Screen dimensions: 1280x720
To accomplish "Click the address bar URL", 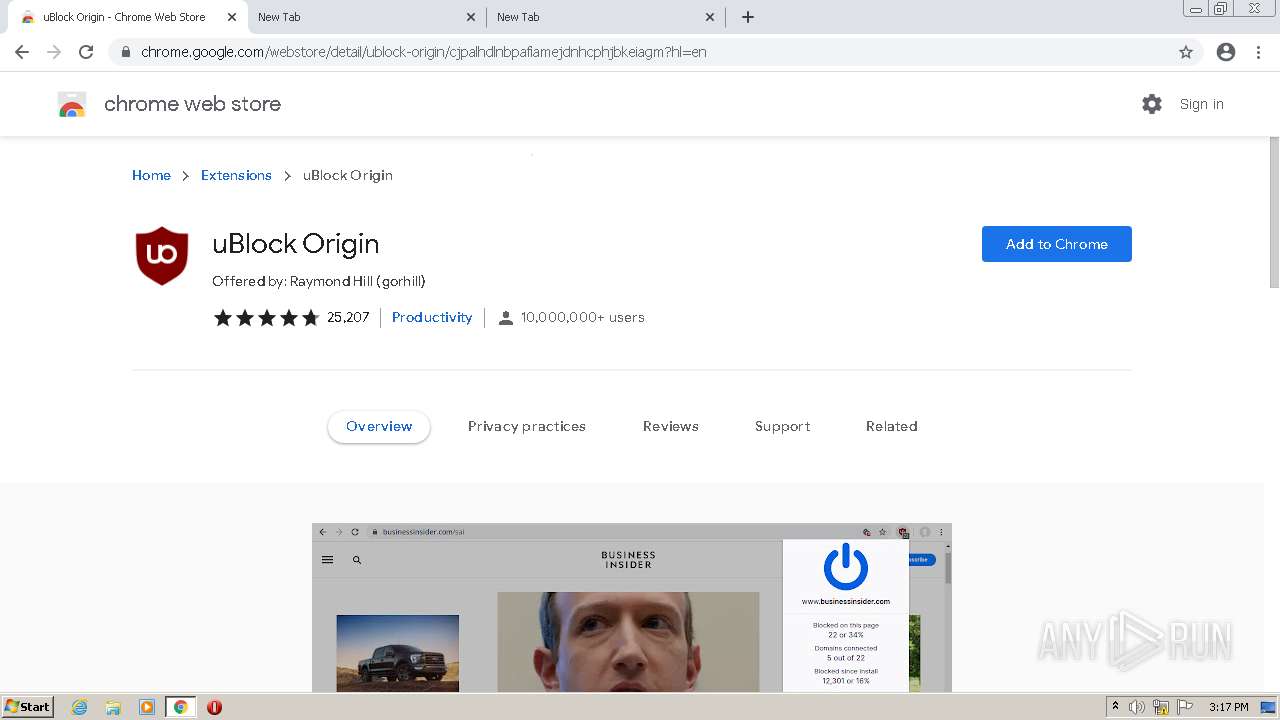I will (x=424, y=52).
